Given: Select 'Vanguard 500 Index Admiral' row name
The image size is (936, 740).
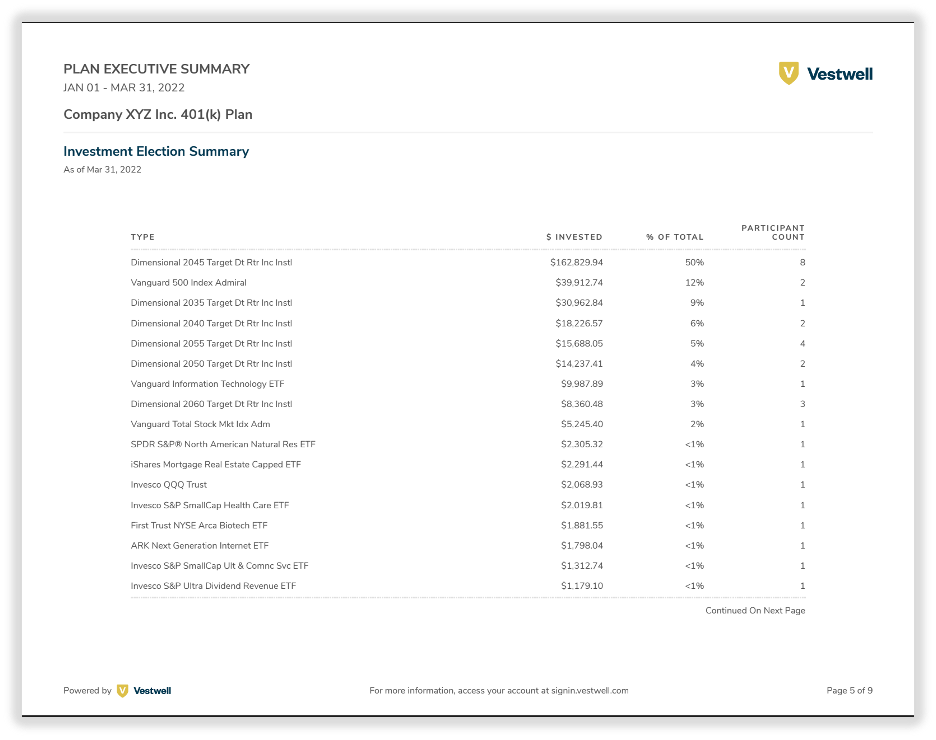Looking at the screenshot, I should pyautogui.click(x=189, y=283).
